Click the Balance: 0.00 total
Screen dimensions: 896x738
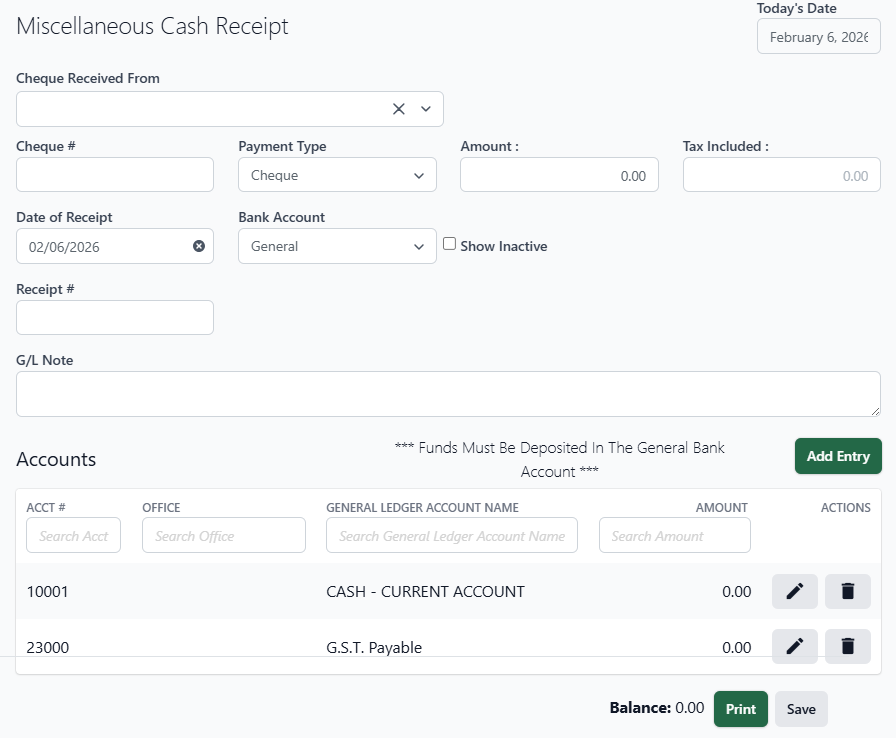(657, 708)
